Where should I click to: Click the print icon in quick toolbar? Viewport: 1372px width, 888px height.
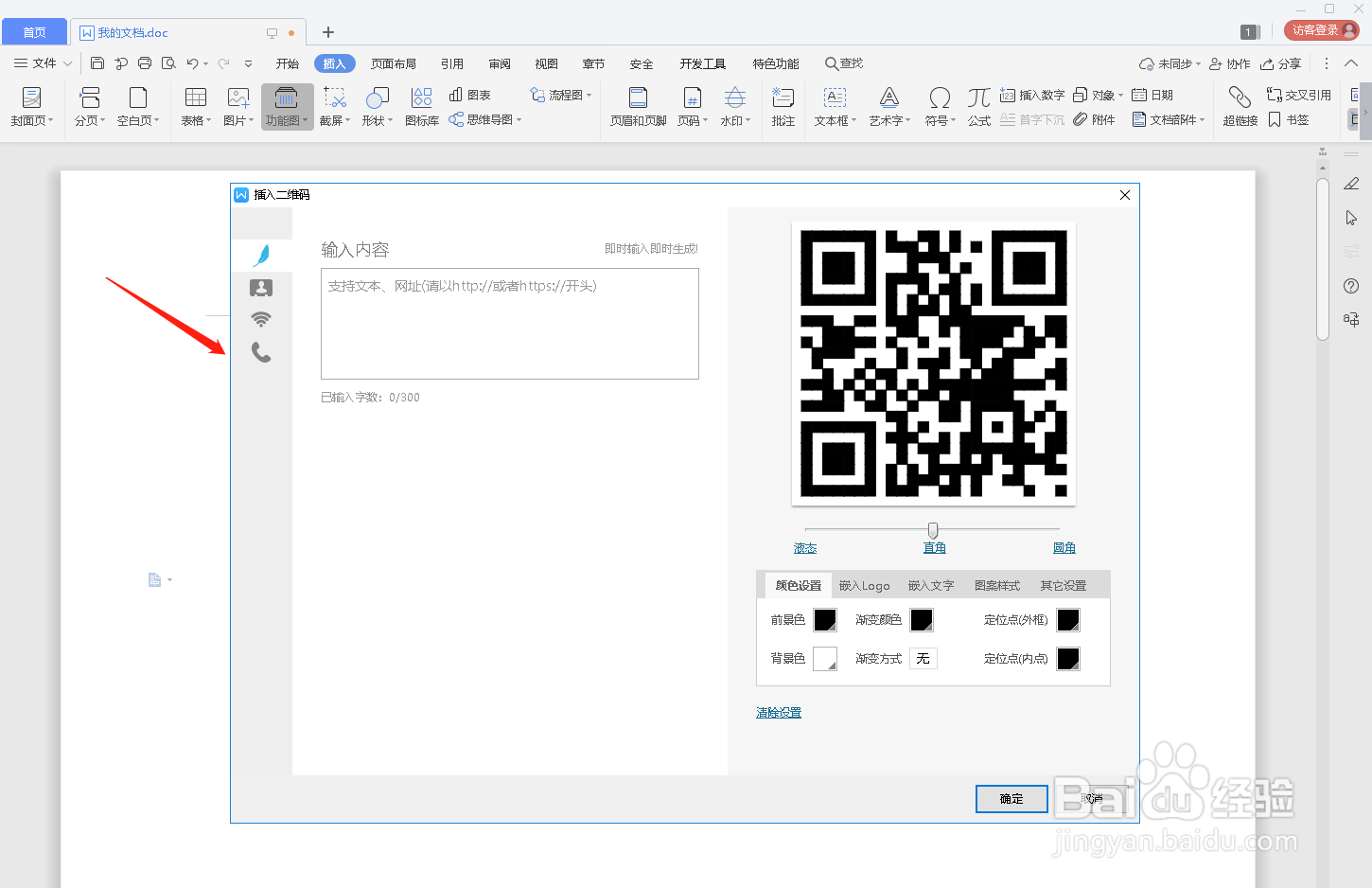145,63
